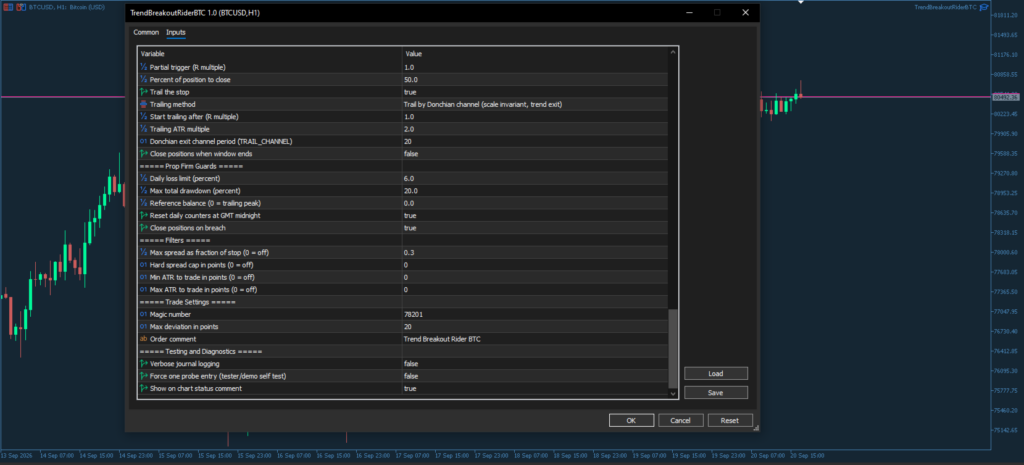The height and width of the screenshot is (465, 1024).
Task: Click the scroll up arrow of inputs list
Action: pyautogui.click(x=673, y=52)
